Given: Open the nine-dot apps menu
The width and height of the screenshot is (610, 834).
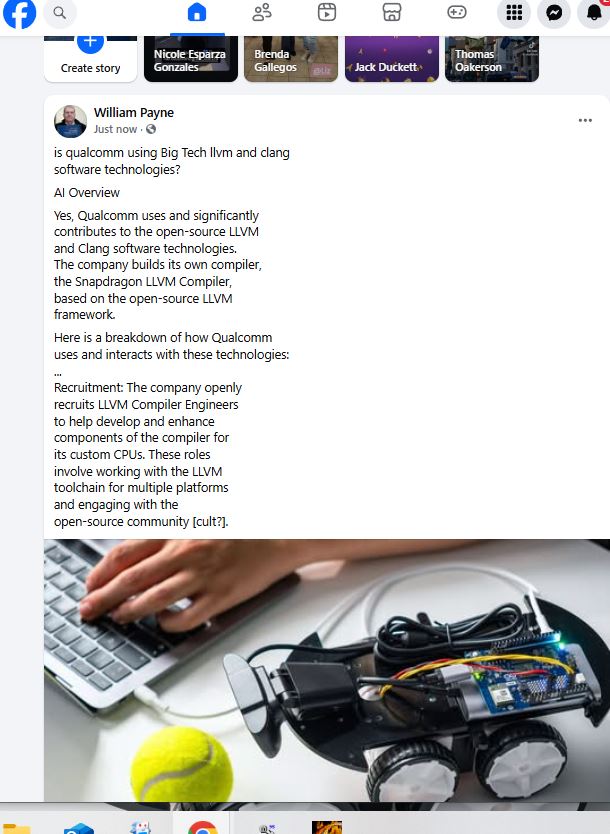Looking at the screenshot, I should coord(514,13).
